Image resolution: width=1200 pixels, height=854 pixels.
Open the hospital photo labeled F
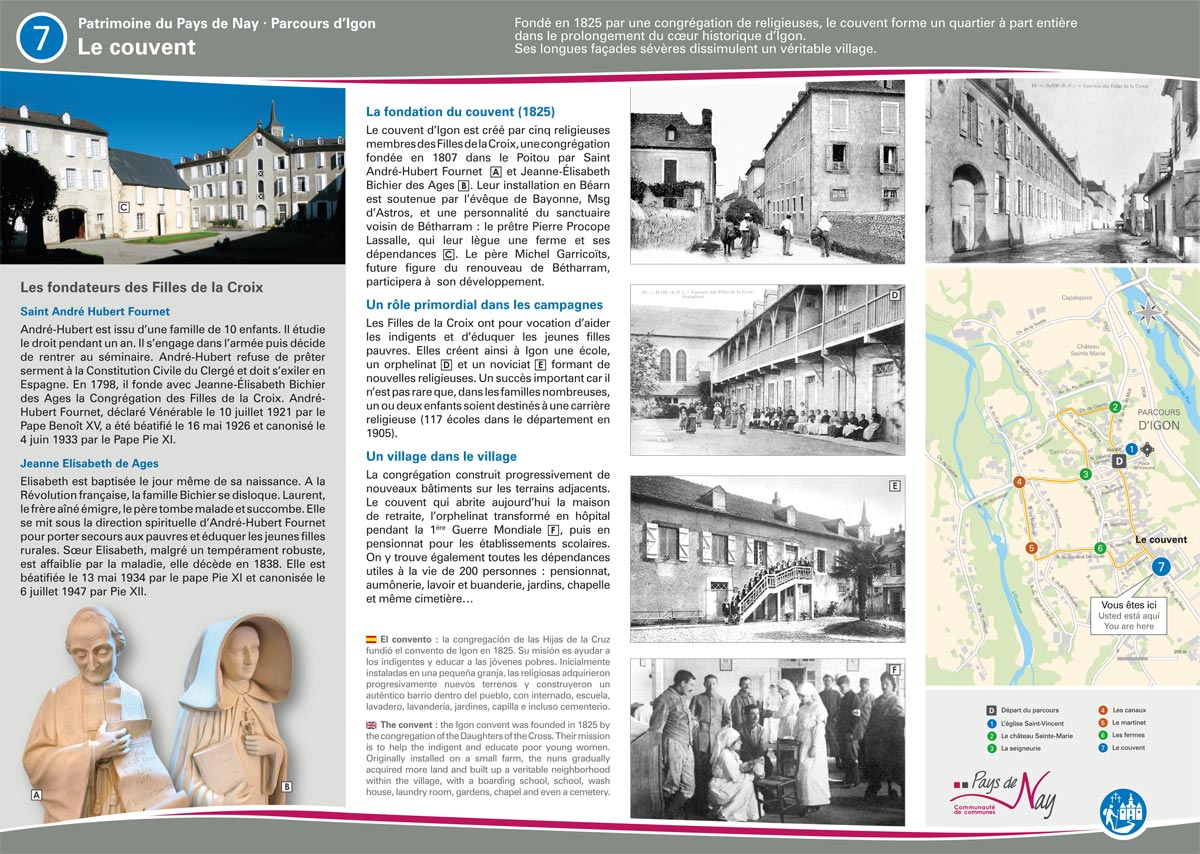coord(767,740)
